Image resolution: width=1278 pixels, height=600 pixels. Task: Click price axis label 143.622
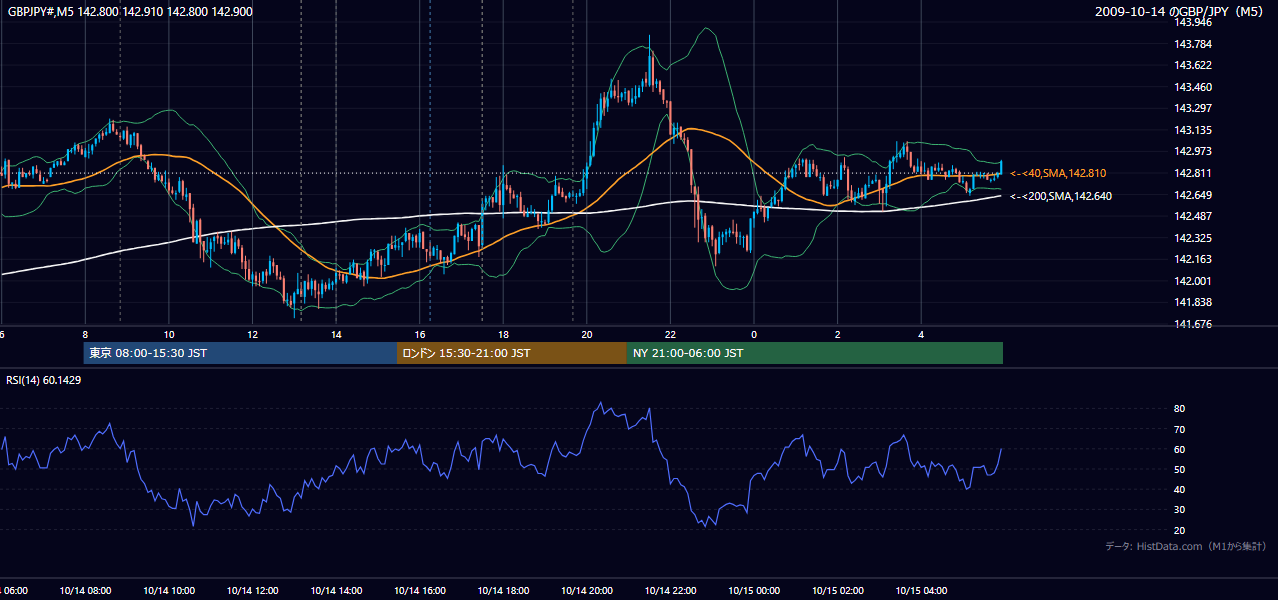pyautogui.click(x=1193, y=65)
